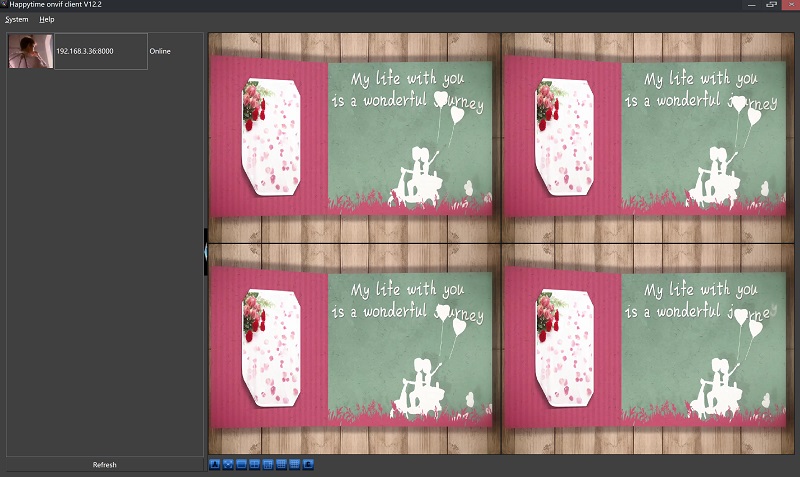Click the Online status label
Image resolution: width=800 pixels, height=477 pixels.
(161, 51)
